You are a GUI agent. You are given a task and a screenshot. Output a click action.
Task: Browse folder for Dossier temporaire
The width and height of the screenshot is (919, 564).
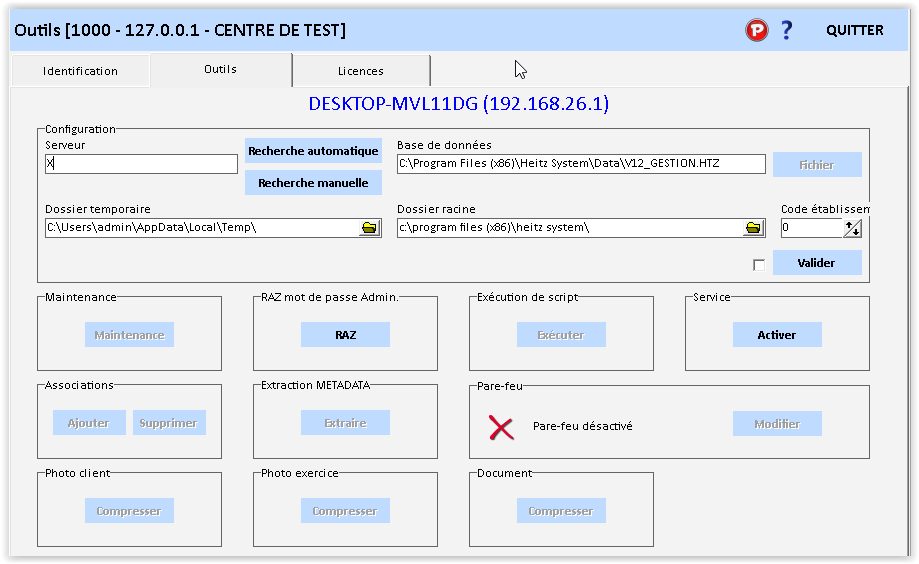tap(370, 228)
